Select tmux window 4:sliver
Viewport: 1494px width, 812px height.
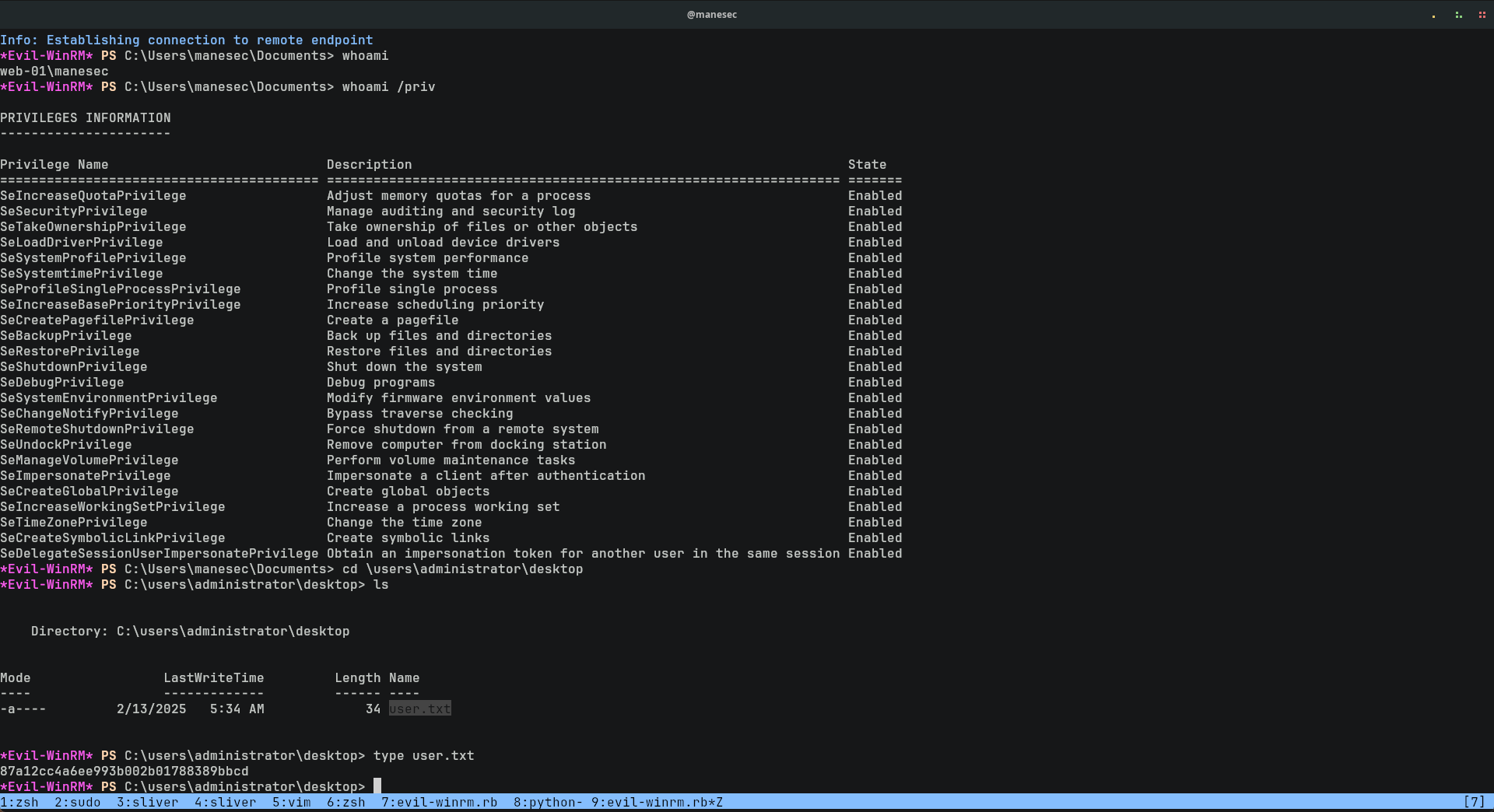click(225, 802)
